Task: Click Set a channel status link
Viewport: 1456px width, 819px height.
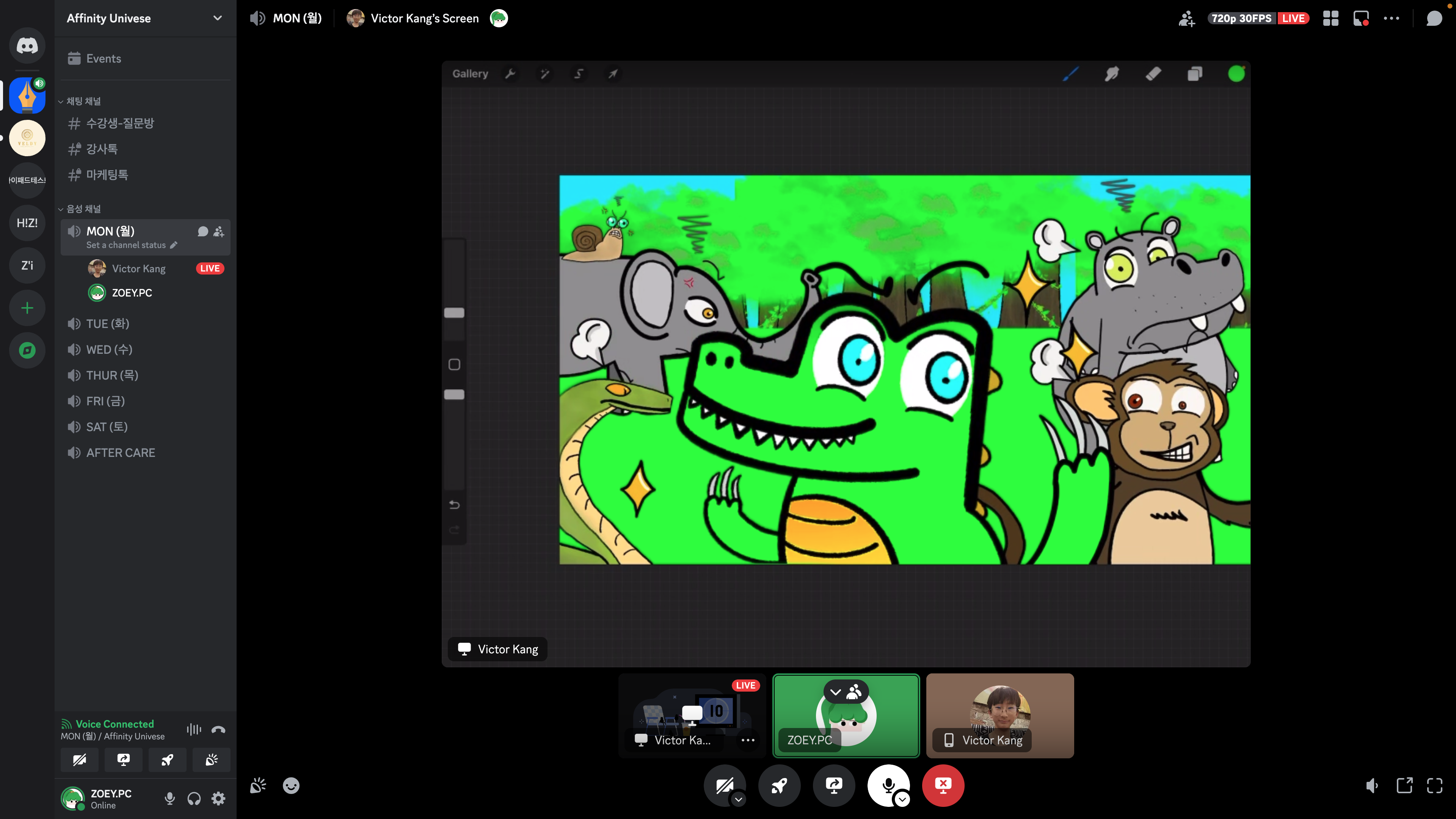Action: [x=126, y=245]
